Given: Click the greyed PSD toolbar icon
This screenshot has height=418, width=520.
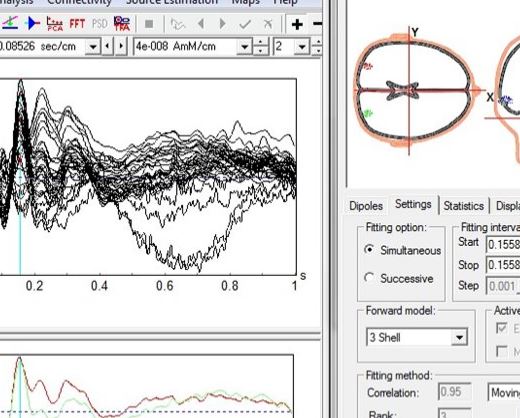Looking at the screenshot, I should coord(99,24).
